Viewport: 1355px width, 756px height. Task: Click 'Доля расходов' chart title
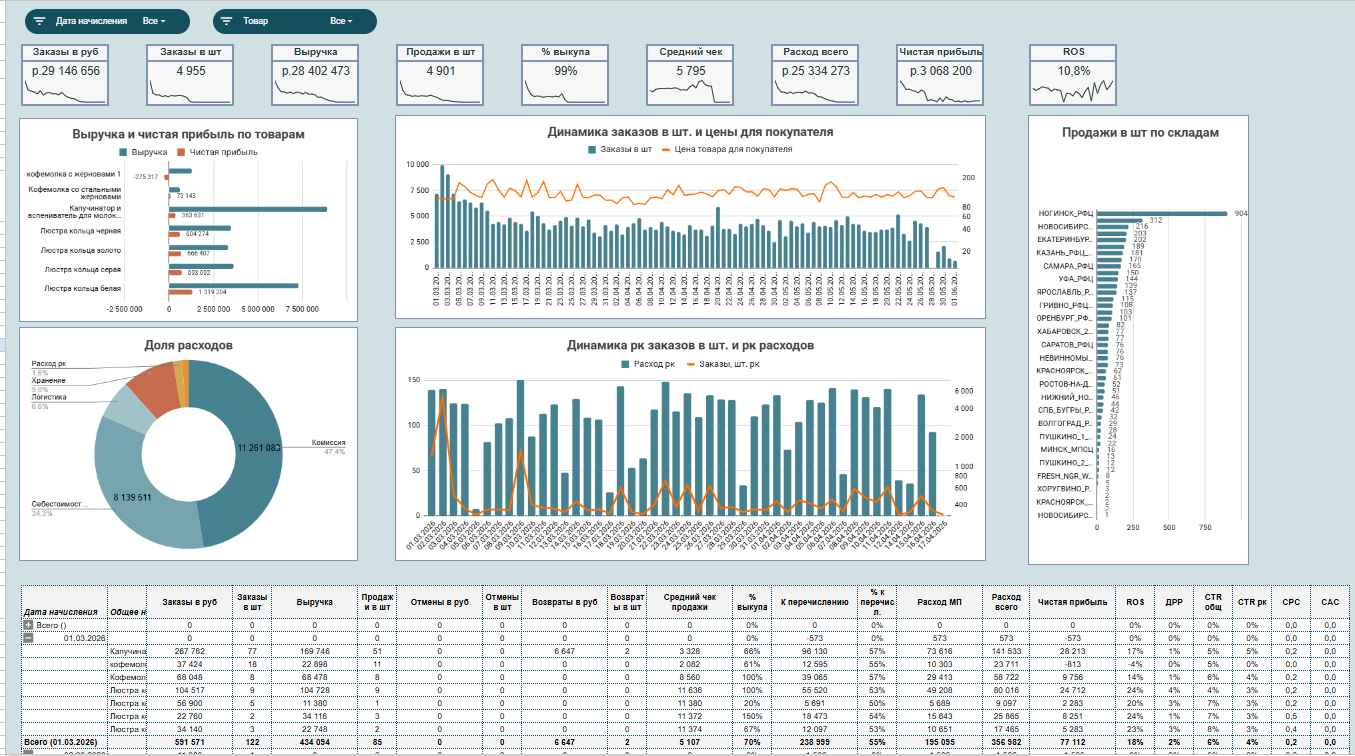188,345
